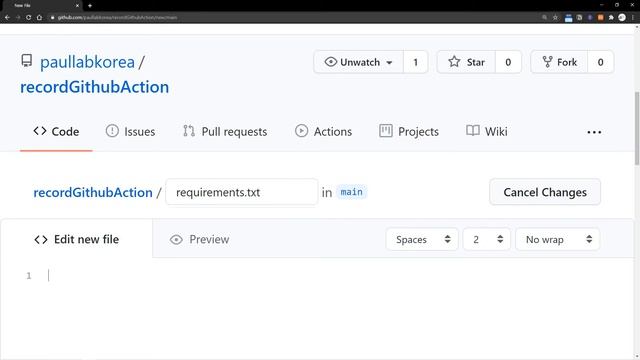This screenshot has width=640, height=360.
Task: Open the Extensions puzzle icon
Action: pyautogui.click(x=611, y=18)
